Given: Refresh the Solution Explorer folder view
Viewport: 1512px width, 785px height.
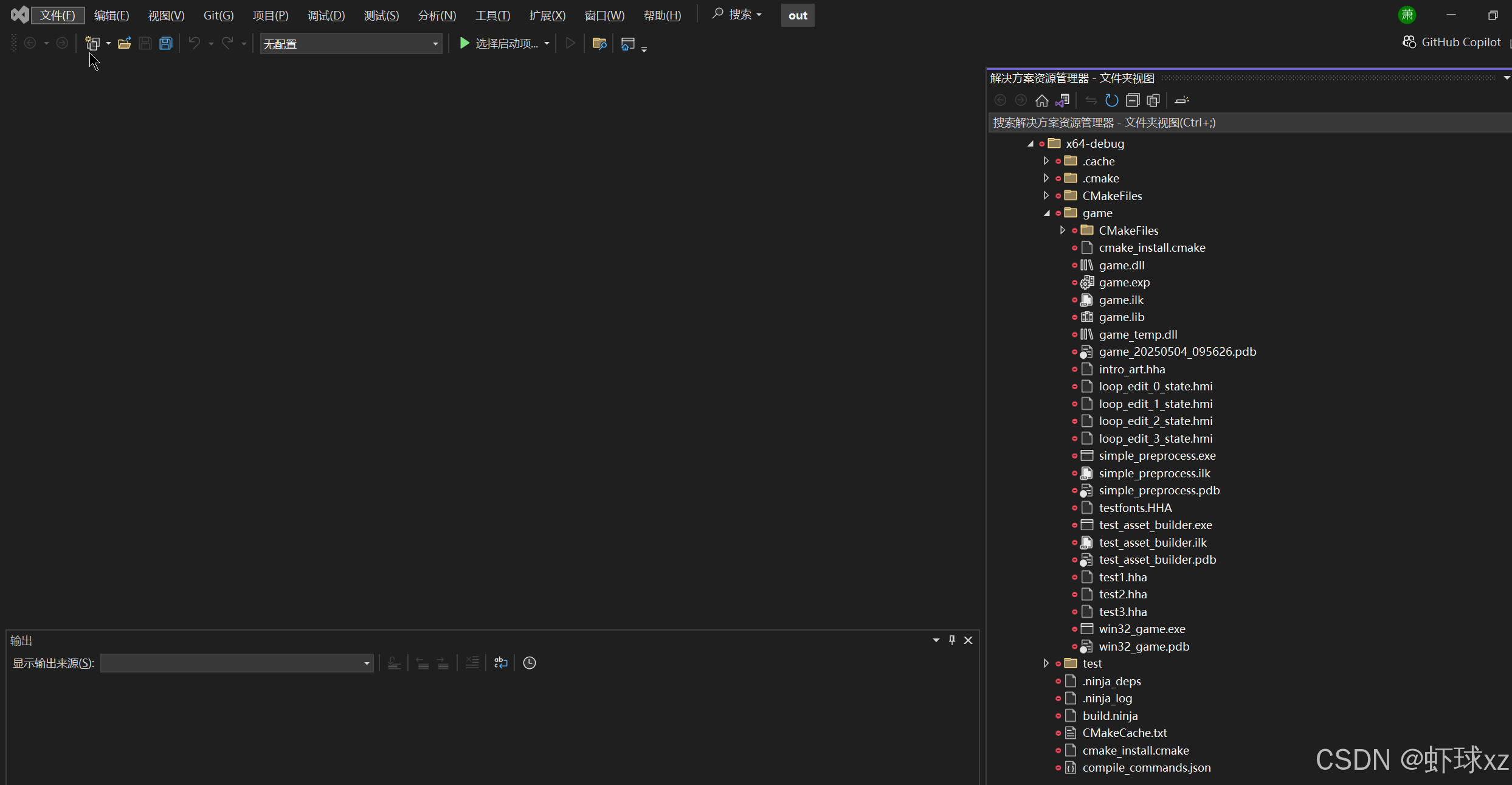Looking at the screenshot, I should 1111,100.
